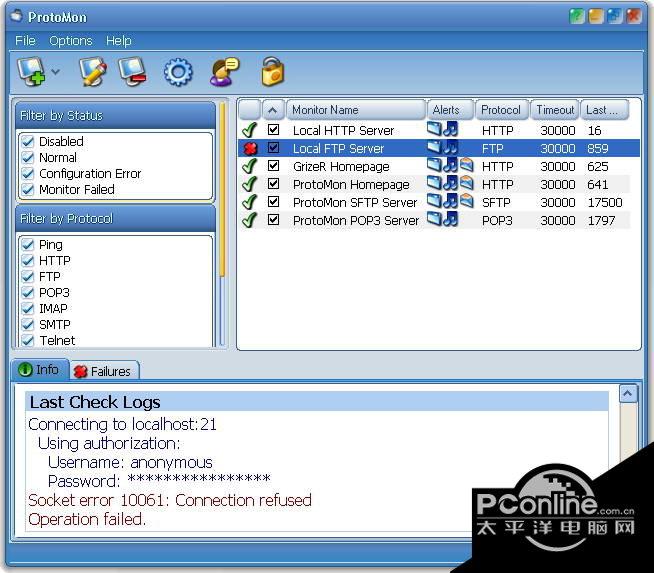
Task: Sort by the Monitor Name column header
Action: [x=356, y=110]
